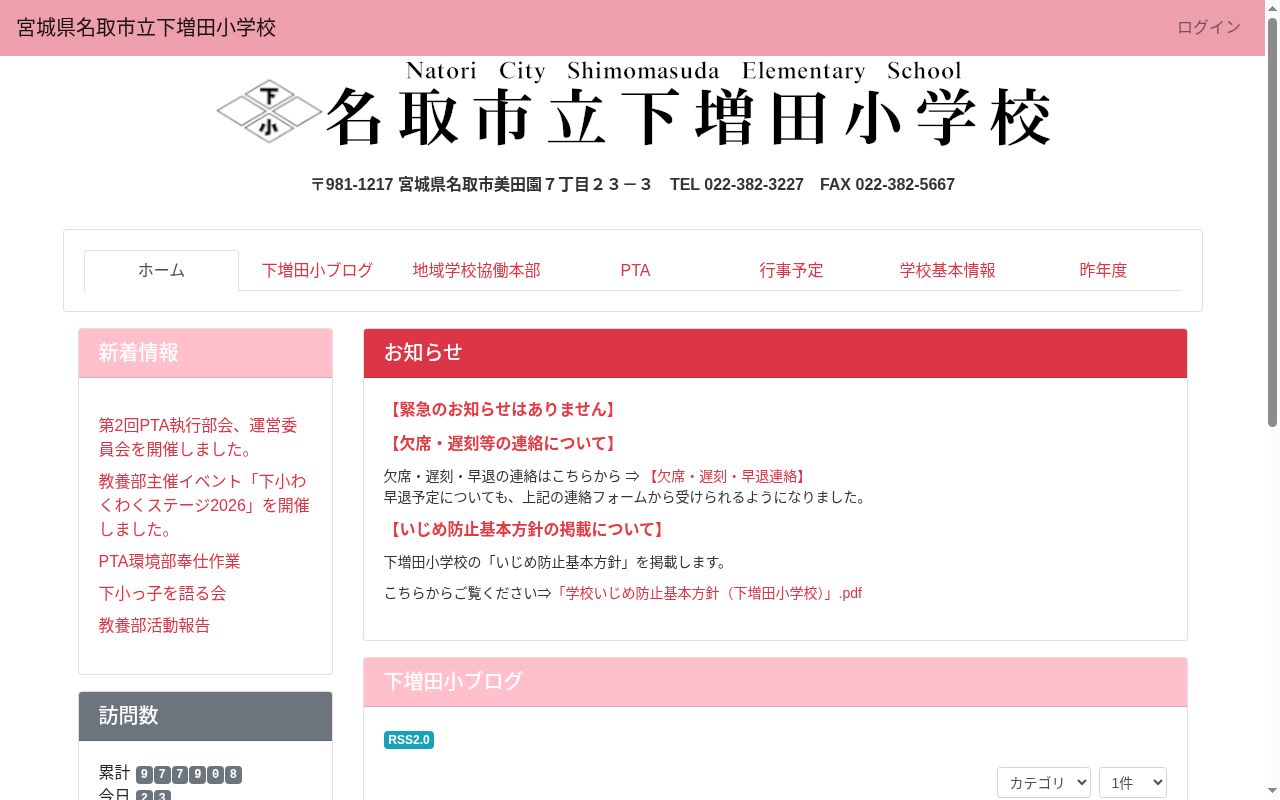The height and width of the screenshot is (800, 1280).
Task: Open the 宮城県名取市立下増田小学校 header link
Action: (146, 27)
